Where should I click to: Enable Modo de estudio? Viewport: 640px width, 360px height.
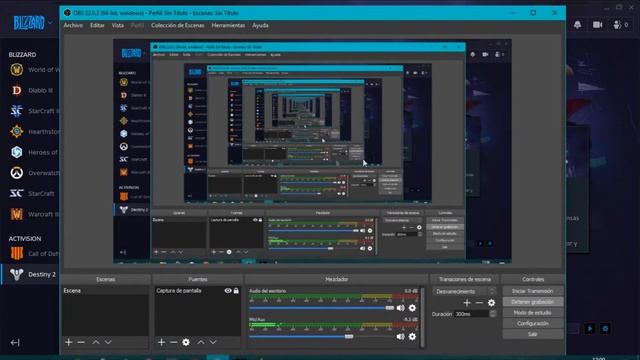click(x=533, y=313)
